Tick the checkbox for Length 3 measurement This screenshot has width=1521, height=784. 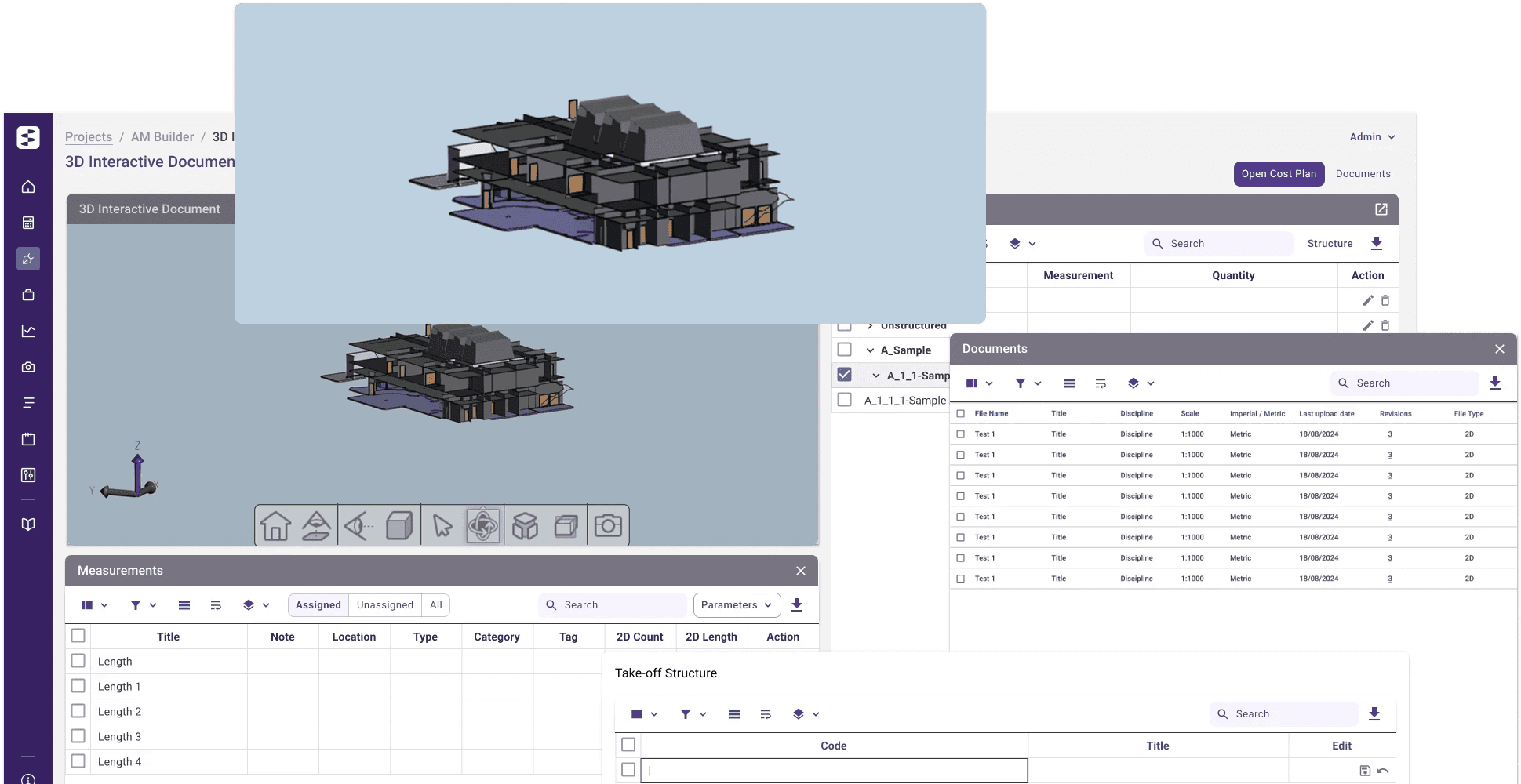click(78, 736)
